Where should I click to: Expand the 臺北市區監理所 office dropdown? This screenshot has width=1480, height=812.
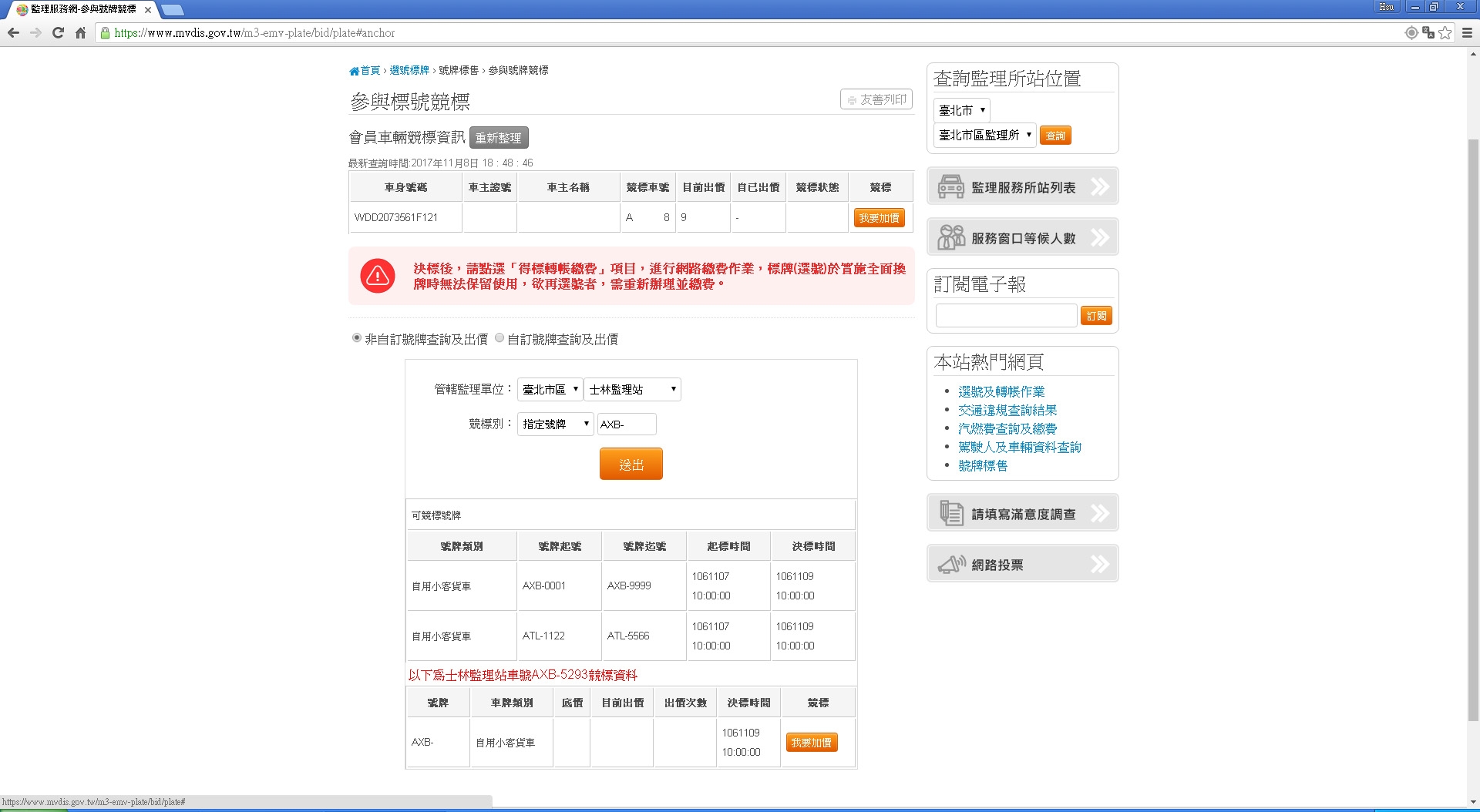(984, 136)
